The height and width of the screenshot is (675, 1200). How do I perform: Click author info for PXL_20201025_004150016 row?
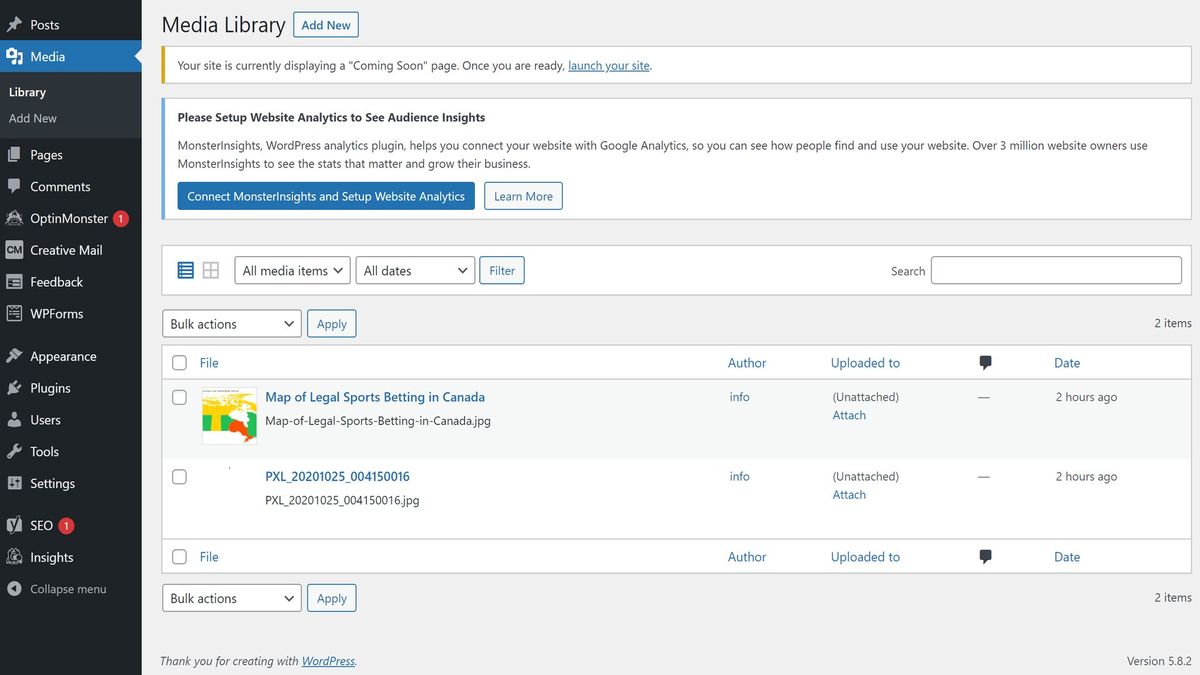point(740,477)
